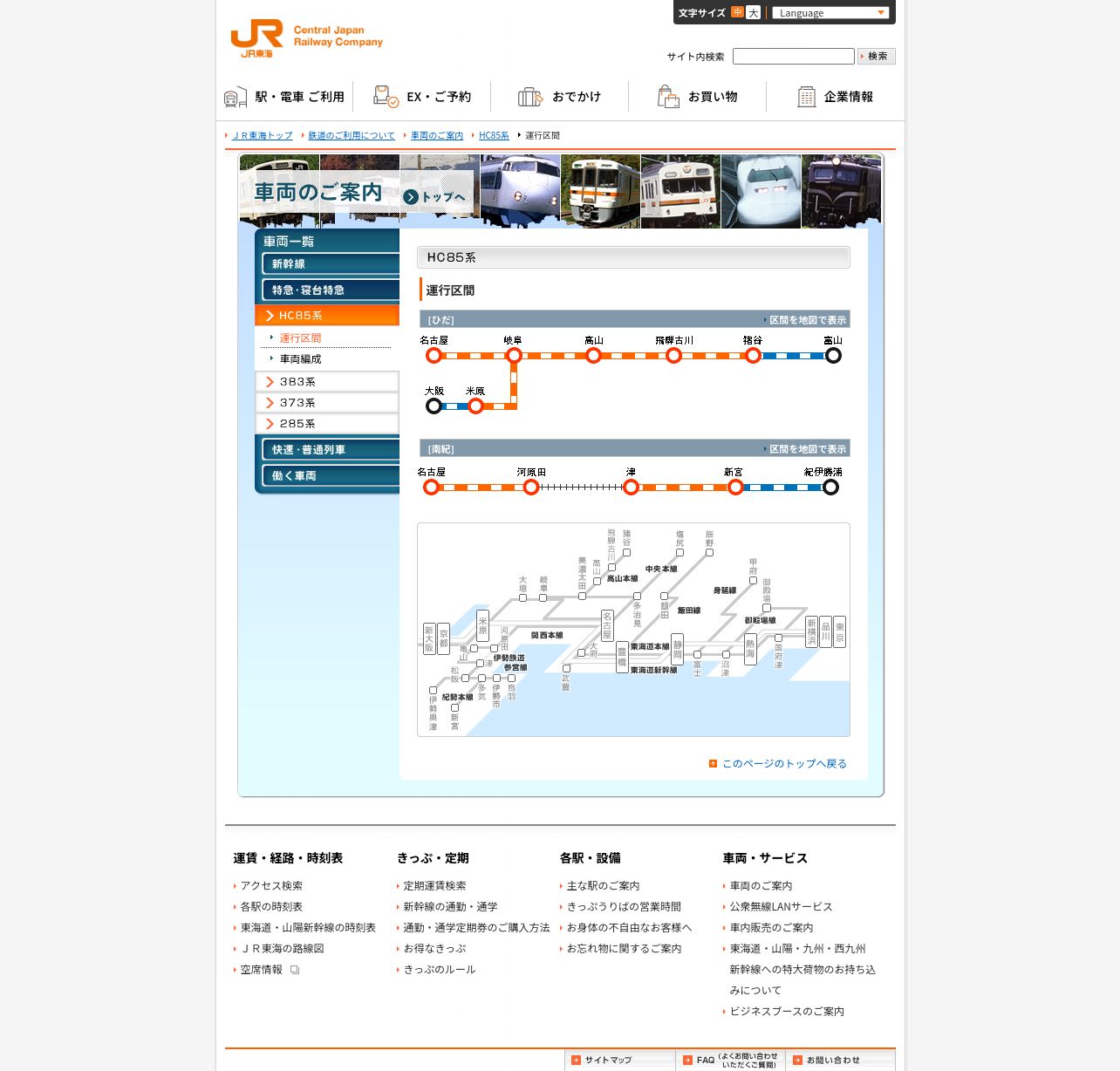Open 働く車両 sidebar category
Viewport: 1120px width, 1071px height.
tap(331, 476)
